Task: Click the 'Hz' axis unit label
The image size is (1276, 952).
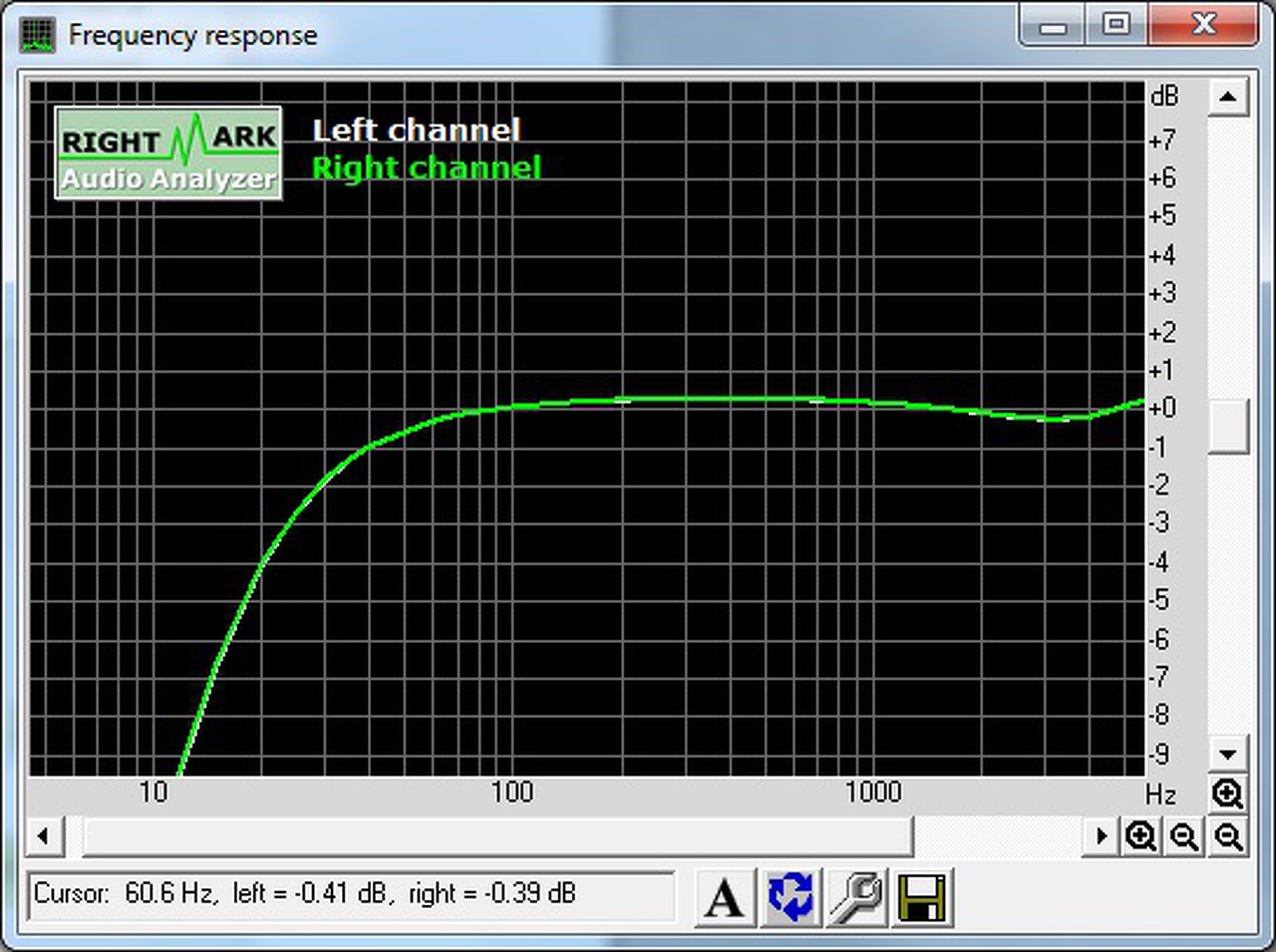Action: point(1161,794)
